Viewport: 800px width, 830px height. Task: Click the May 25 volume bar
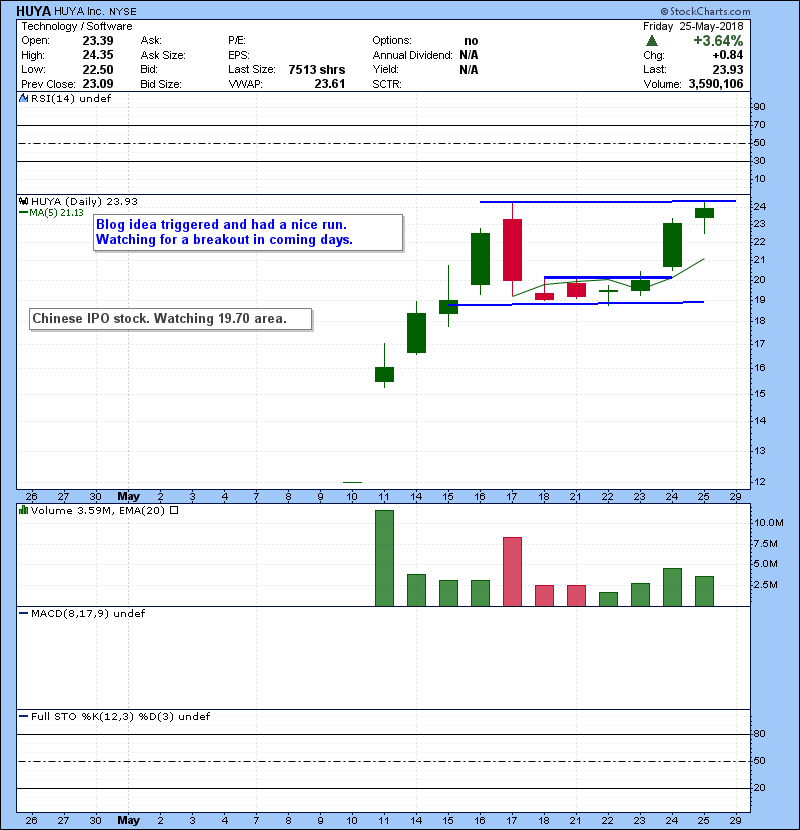[x=704, y=591]
